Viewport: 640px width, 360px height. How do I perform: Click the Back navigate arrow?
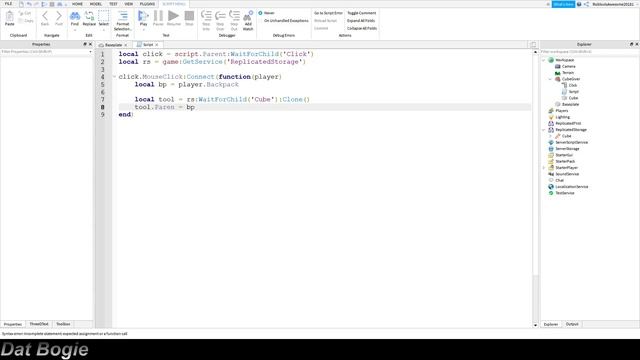(x=45, y=18)
